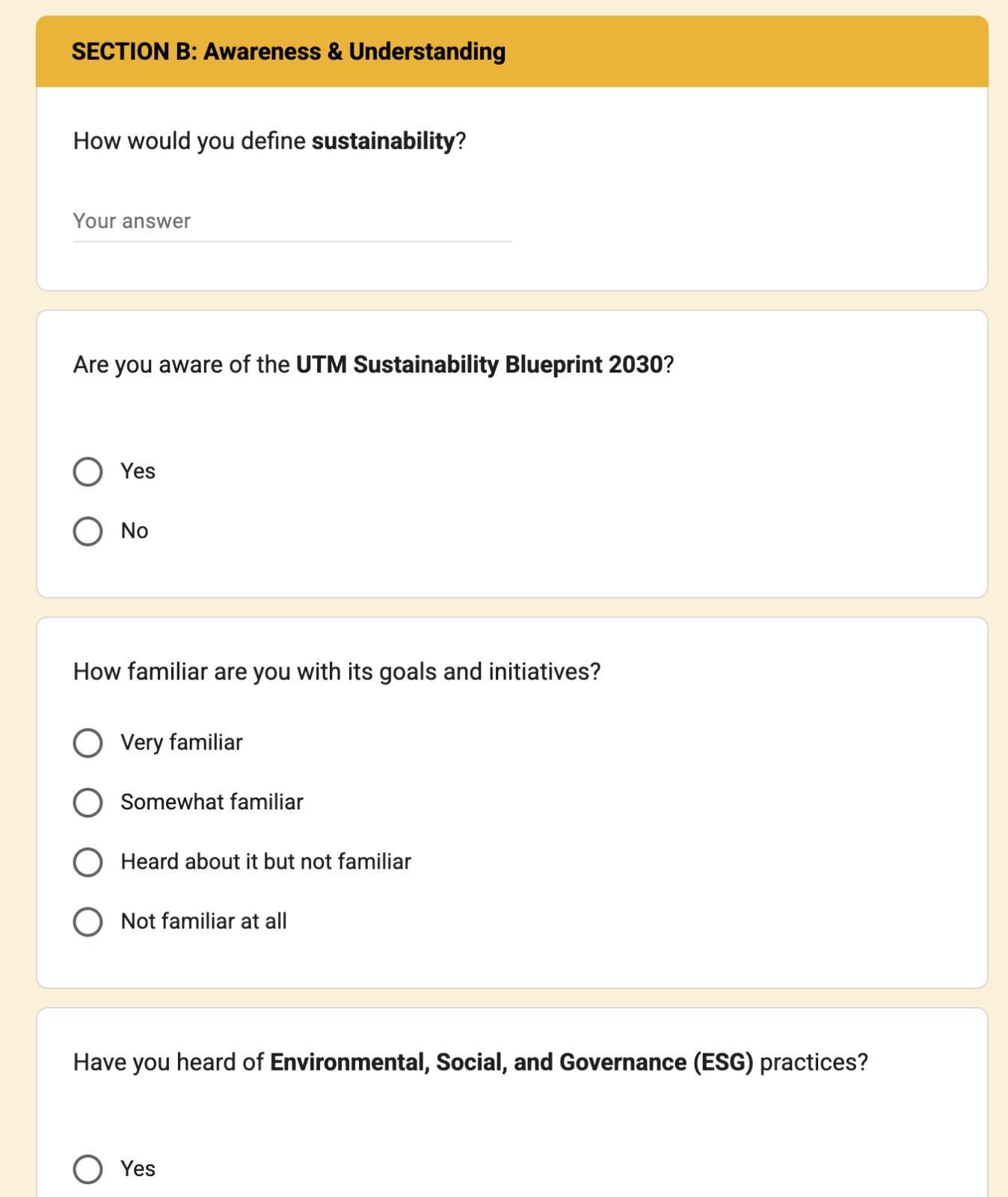Click the "How familiar are you" question text

click(336, 672)
